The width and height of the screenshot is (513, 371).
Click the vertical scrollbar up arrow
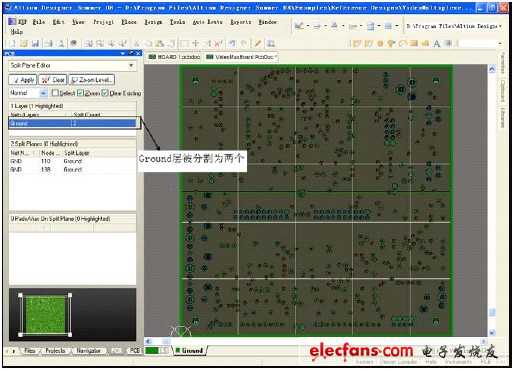coord(492,69)
